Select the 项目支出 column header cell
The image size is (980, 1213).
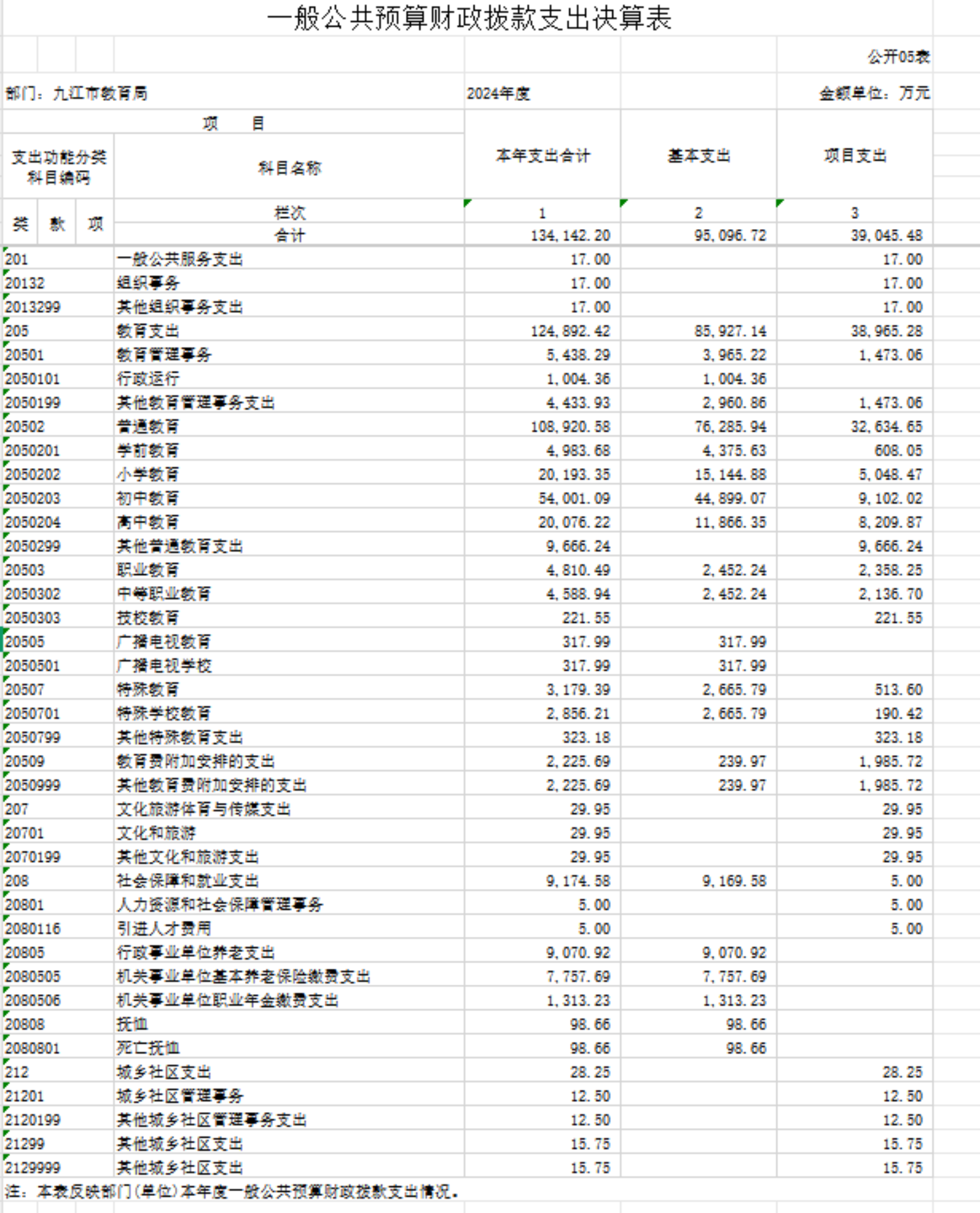(854, 156)
